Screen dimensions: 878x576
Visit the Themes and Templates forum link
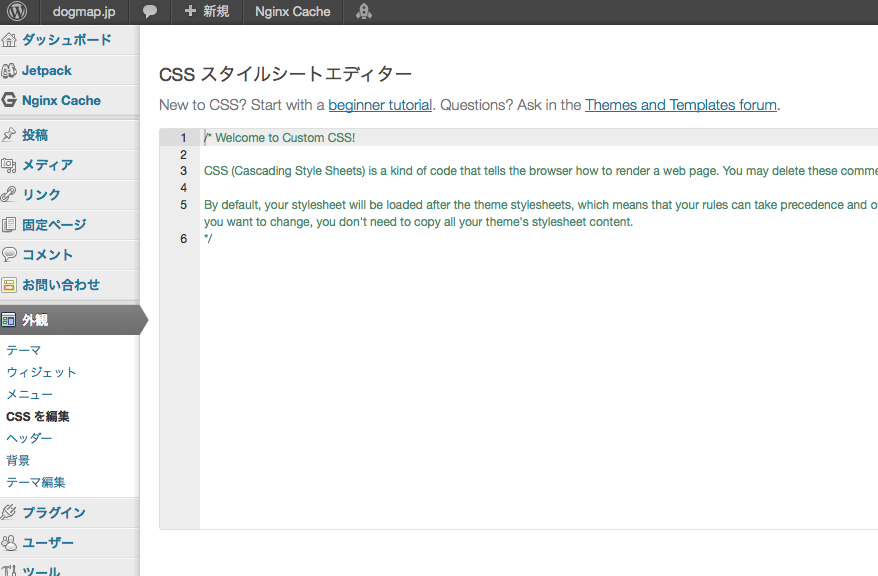[x=680, y=105]
